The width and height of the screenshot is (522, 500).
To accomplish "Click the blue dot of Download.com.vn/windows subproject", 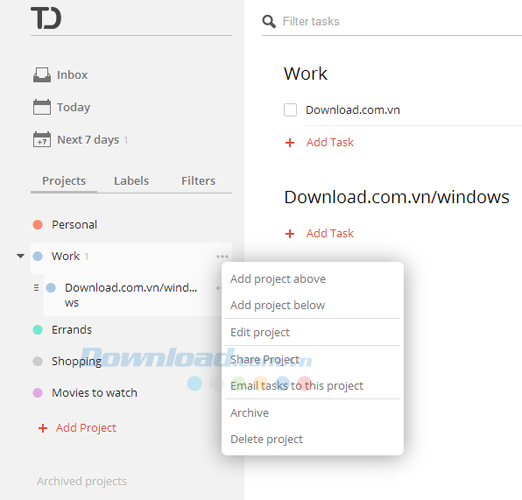I will [51, 288].
